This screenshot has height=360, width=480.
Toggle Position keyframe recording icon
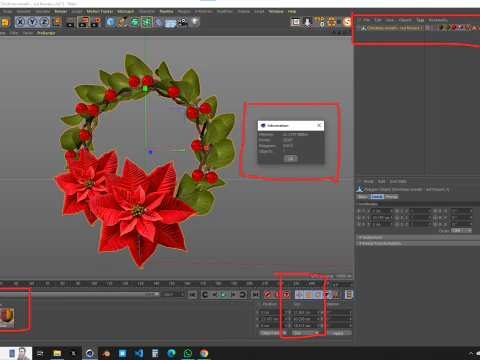[299, 295]
